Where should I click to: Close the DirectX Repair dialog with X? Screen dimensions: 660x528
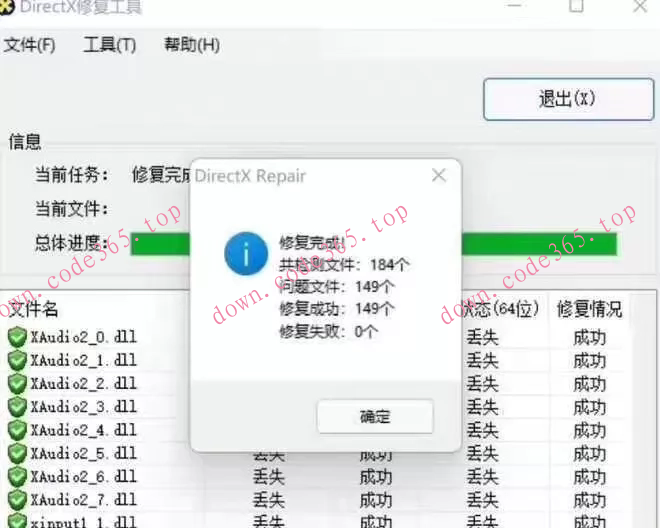click(x=439, y=175)
